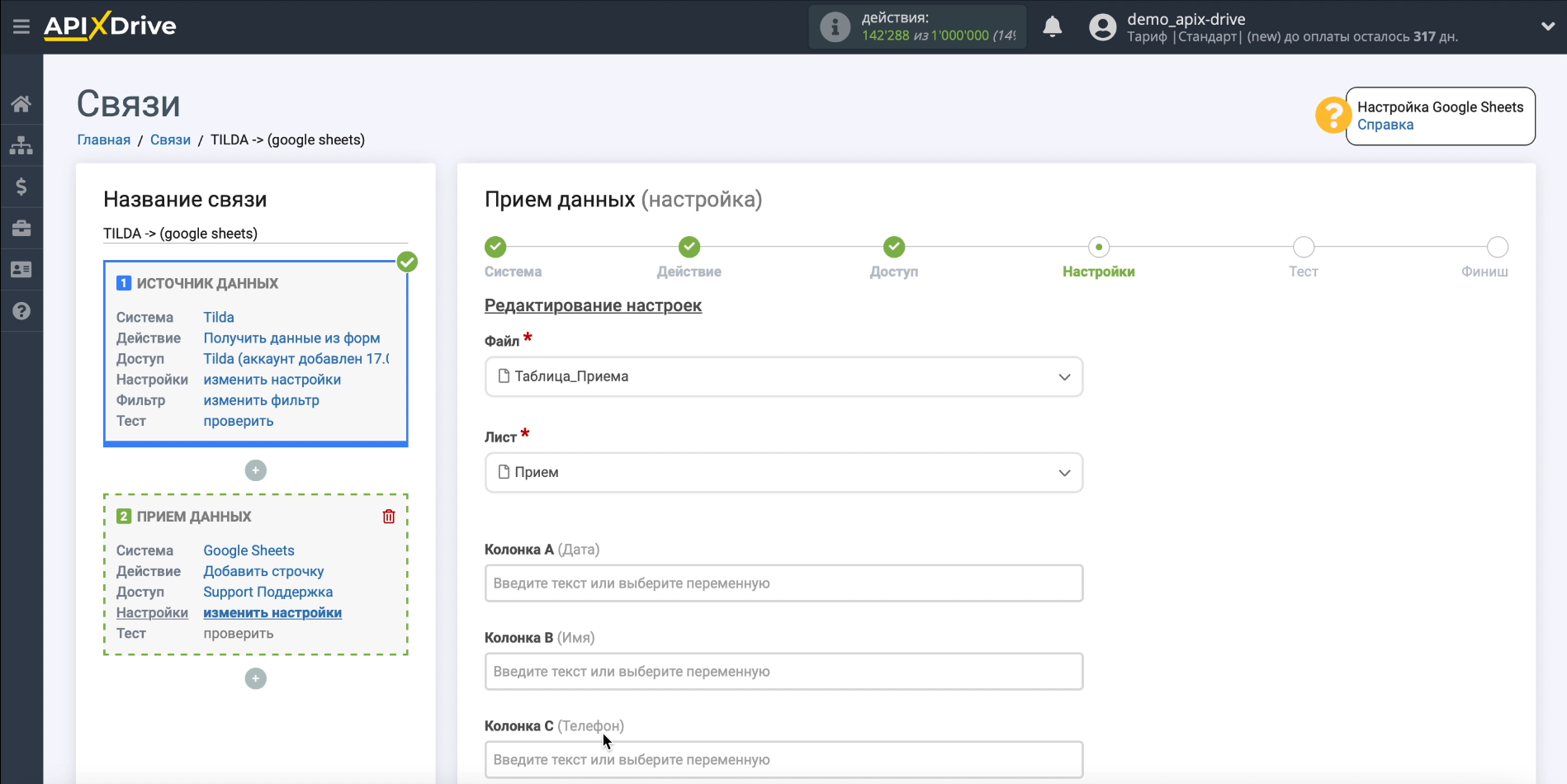Click the Связи breadcrumb link
Viewport: 1567px width, 784px height.
(170, 139)
